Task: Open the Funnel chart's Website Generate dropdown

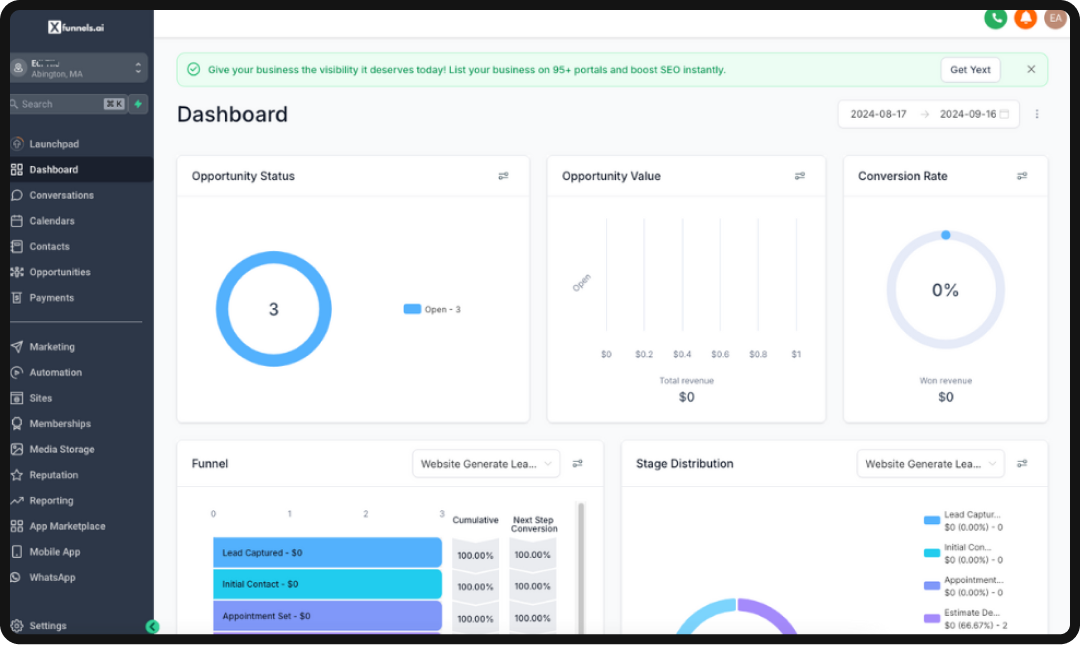Action: 486,463
